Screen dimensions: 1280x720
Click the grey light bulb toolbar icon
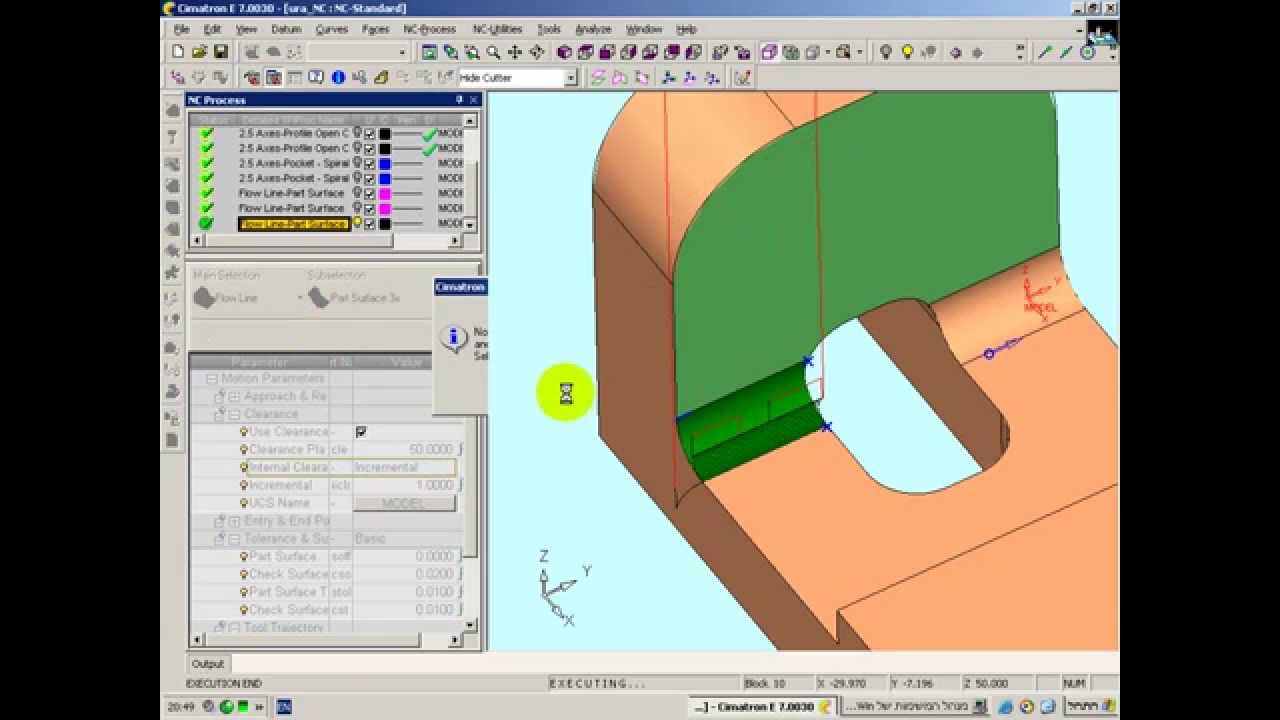pyautogui.click(x=885, y=52)
